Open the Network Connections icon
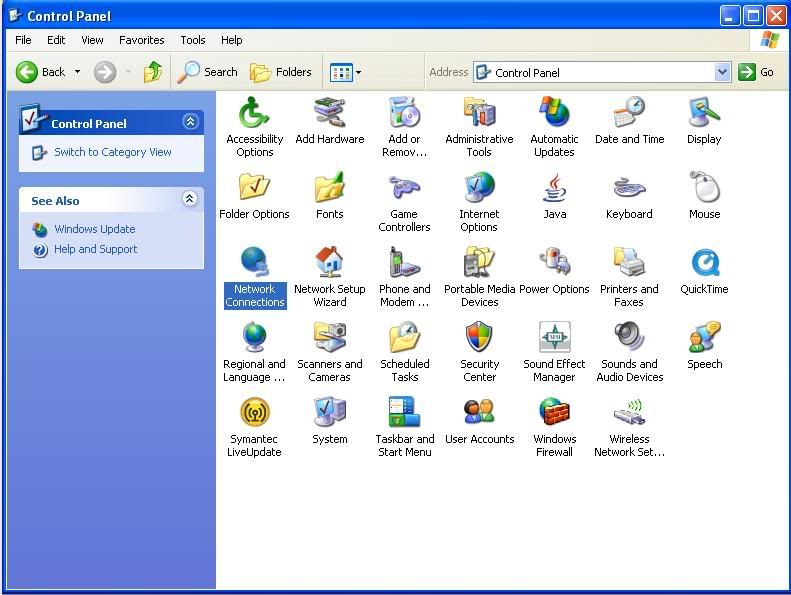 click(x=254, y=264)
